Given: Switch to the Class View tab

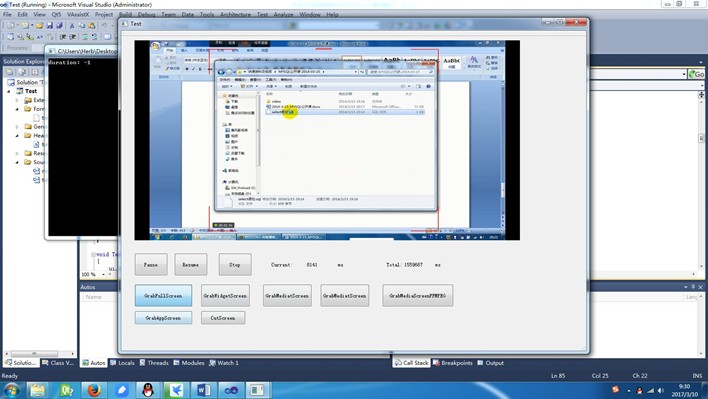Looking at the screenshot, I should 58,363.
